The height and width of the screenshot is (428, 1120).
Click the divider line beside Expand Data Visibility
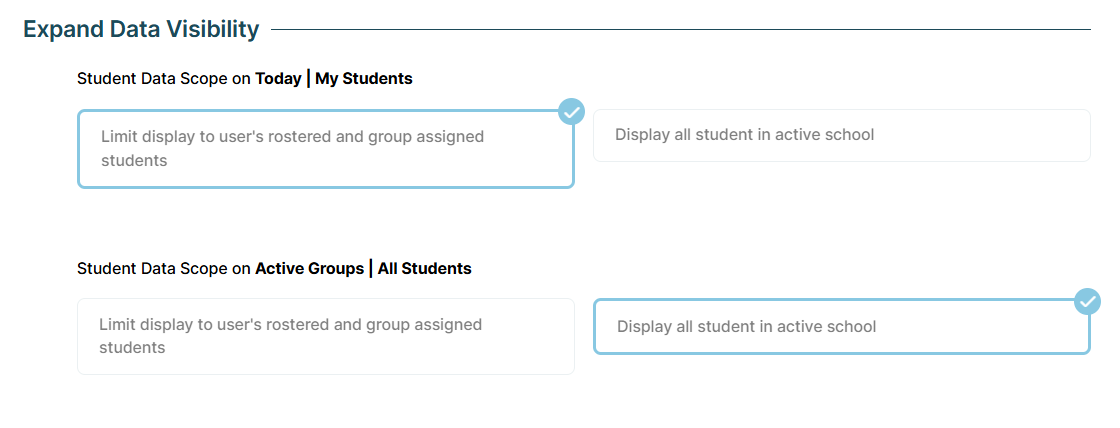pyautogui.click(x=680, y=30)
